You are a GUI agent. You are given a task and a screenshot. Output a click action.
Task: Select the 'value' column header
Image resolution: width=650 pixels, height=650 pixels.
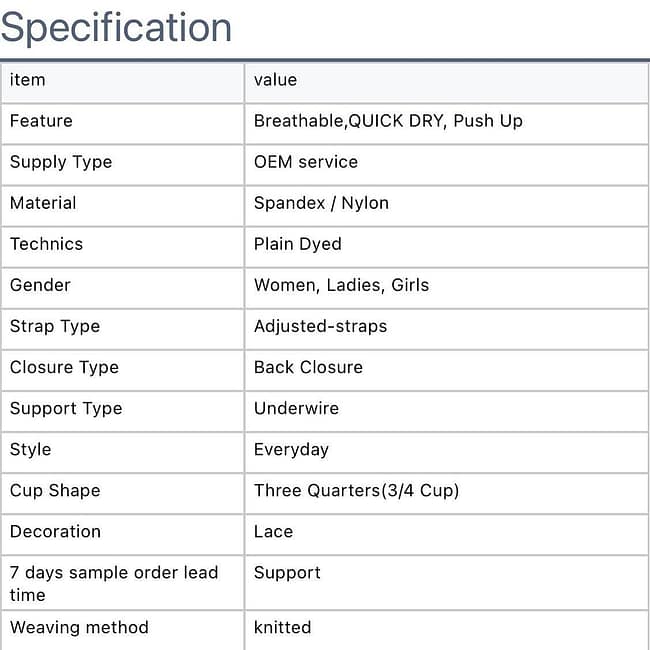tap(275, 80)
